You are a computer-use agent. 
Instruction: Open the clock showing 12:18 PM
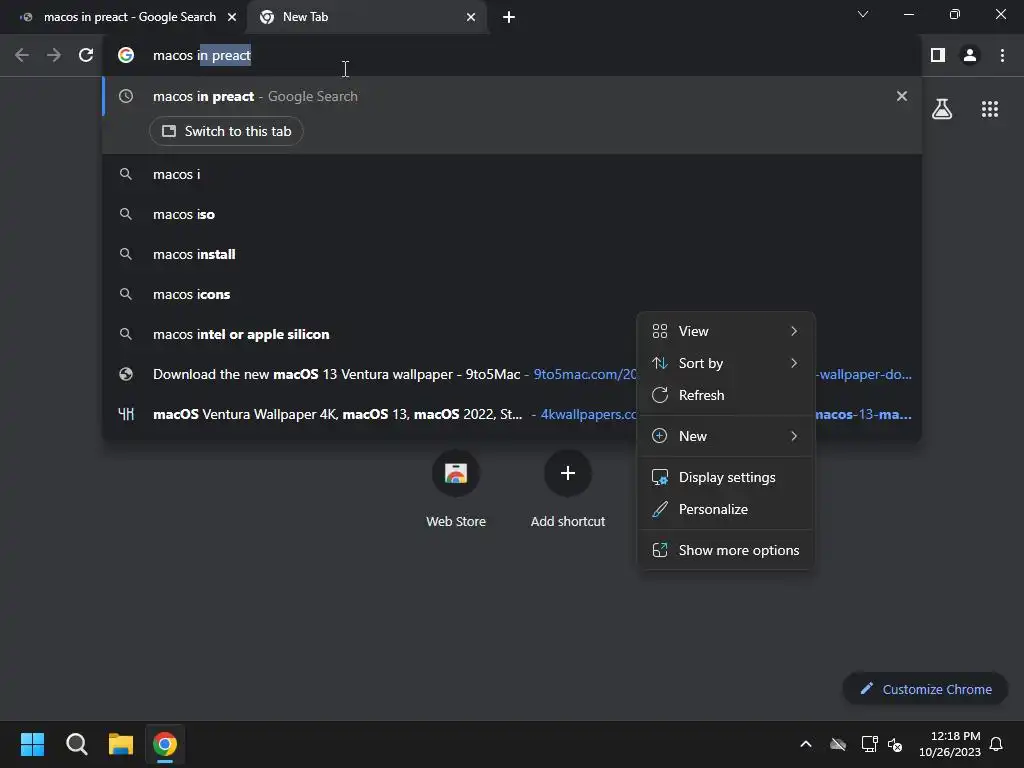[950, 744]
